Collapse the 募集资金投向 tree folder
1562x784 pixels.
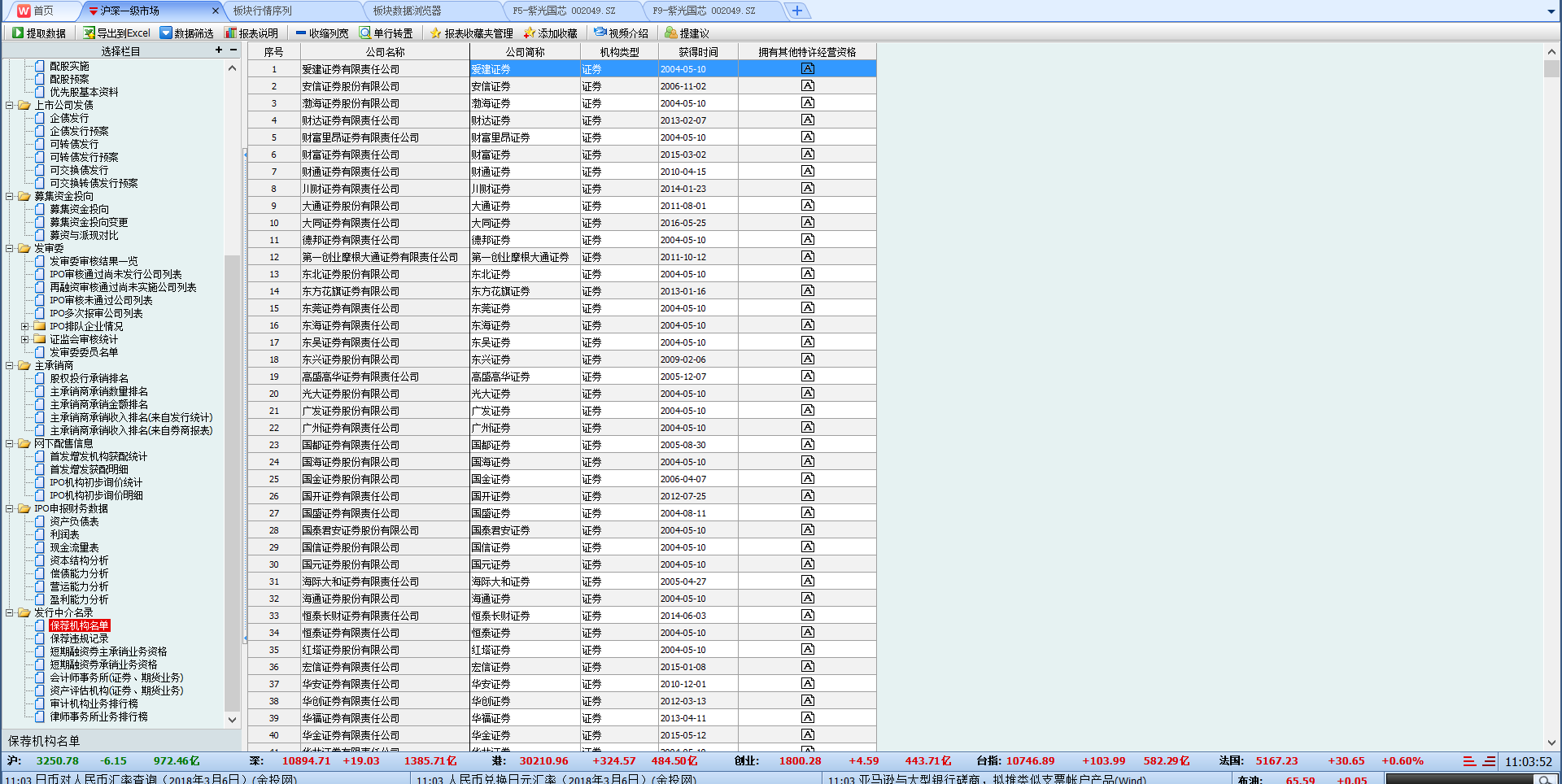10,196
